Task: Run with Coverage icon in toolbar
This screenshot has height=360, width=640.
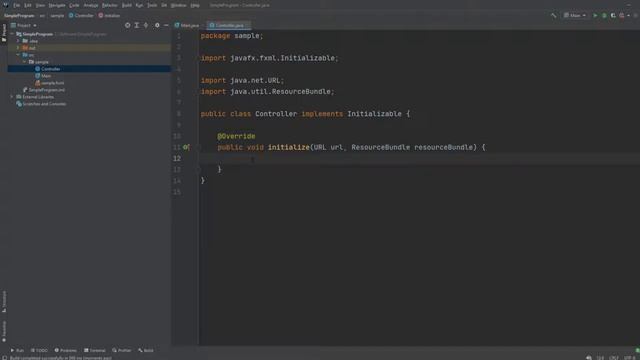Action: pyautogui.click(x=613, y=16)
